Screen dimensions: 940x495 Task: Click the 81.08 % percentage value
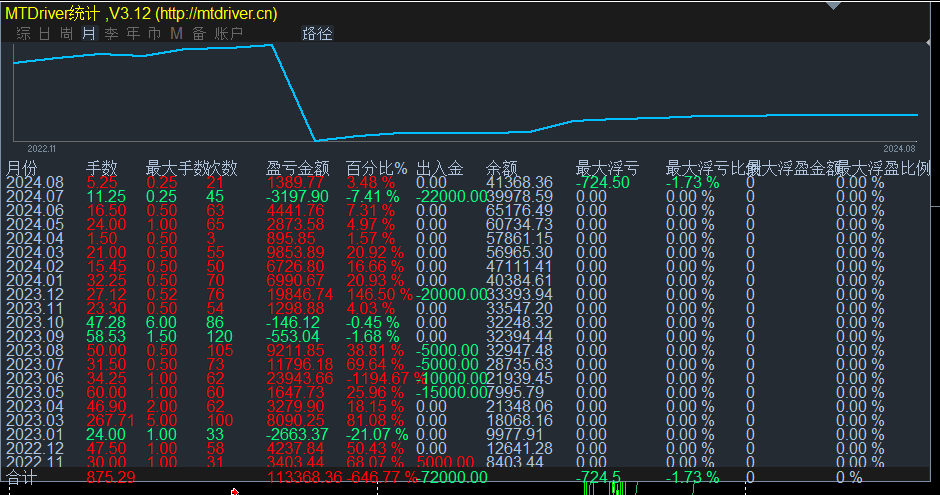point(375,421)
